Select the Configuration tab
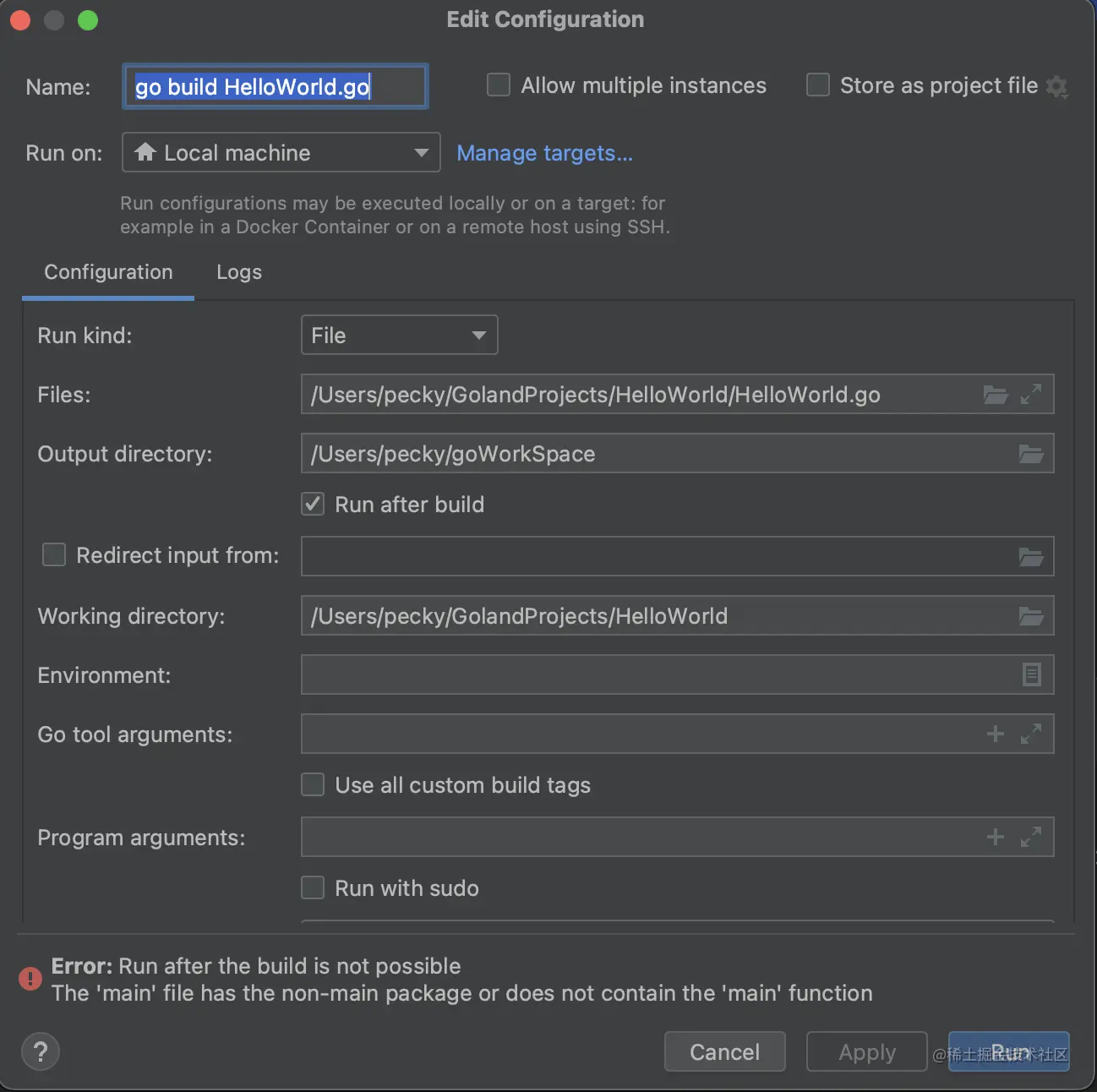 (108, 272)
